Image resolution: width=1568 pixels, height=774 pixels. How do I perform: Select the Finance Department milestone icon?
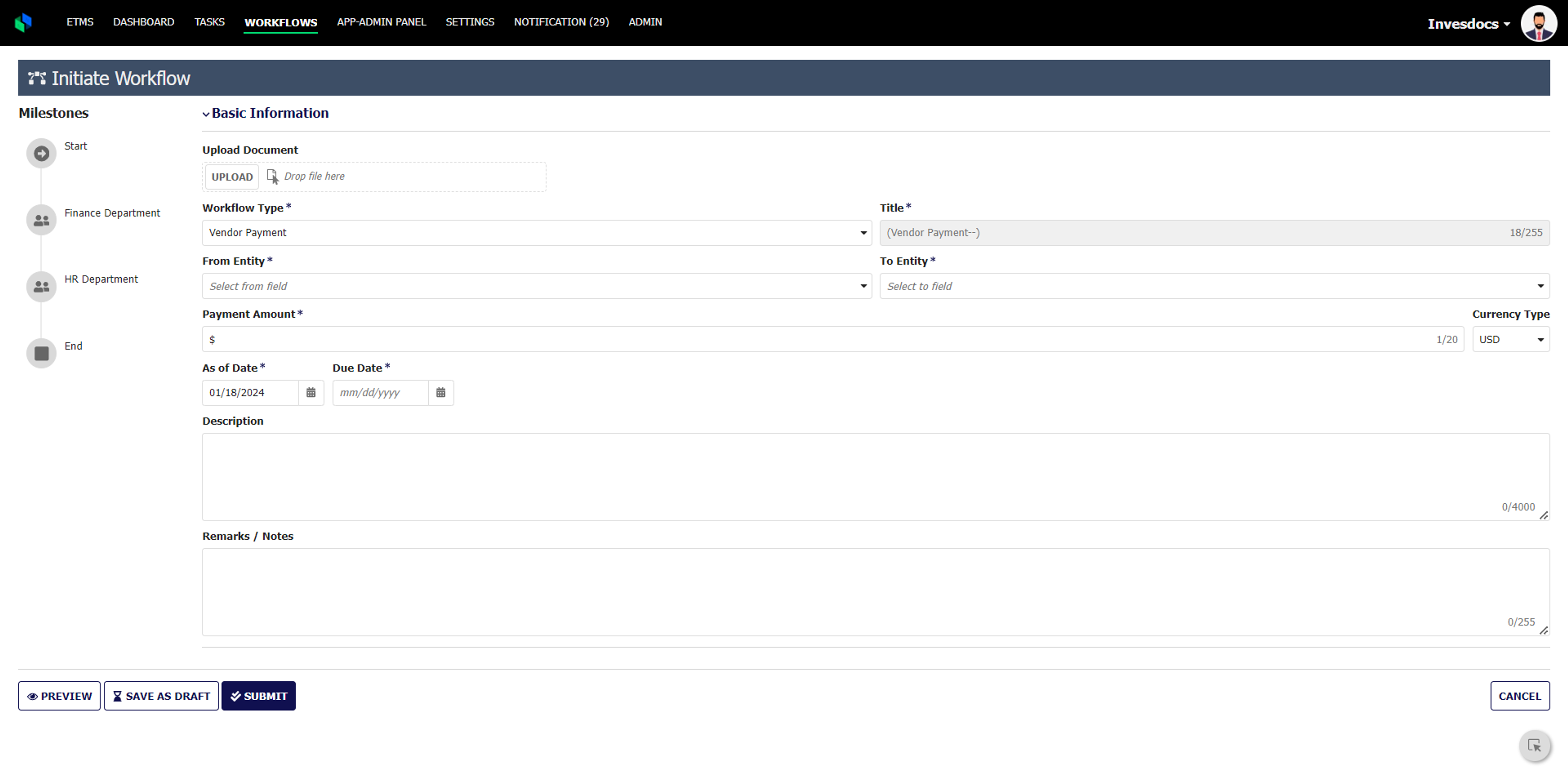pyautogui.click(x=41, y=220)
